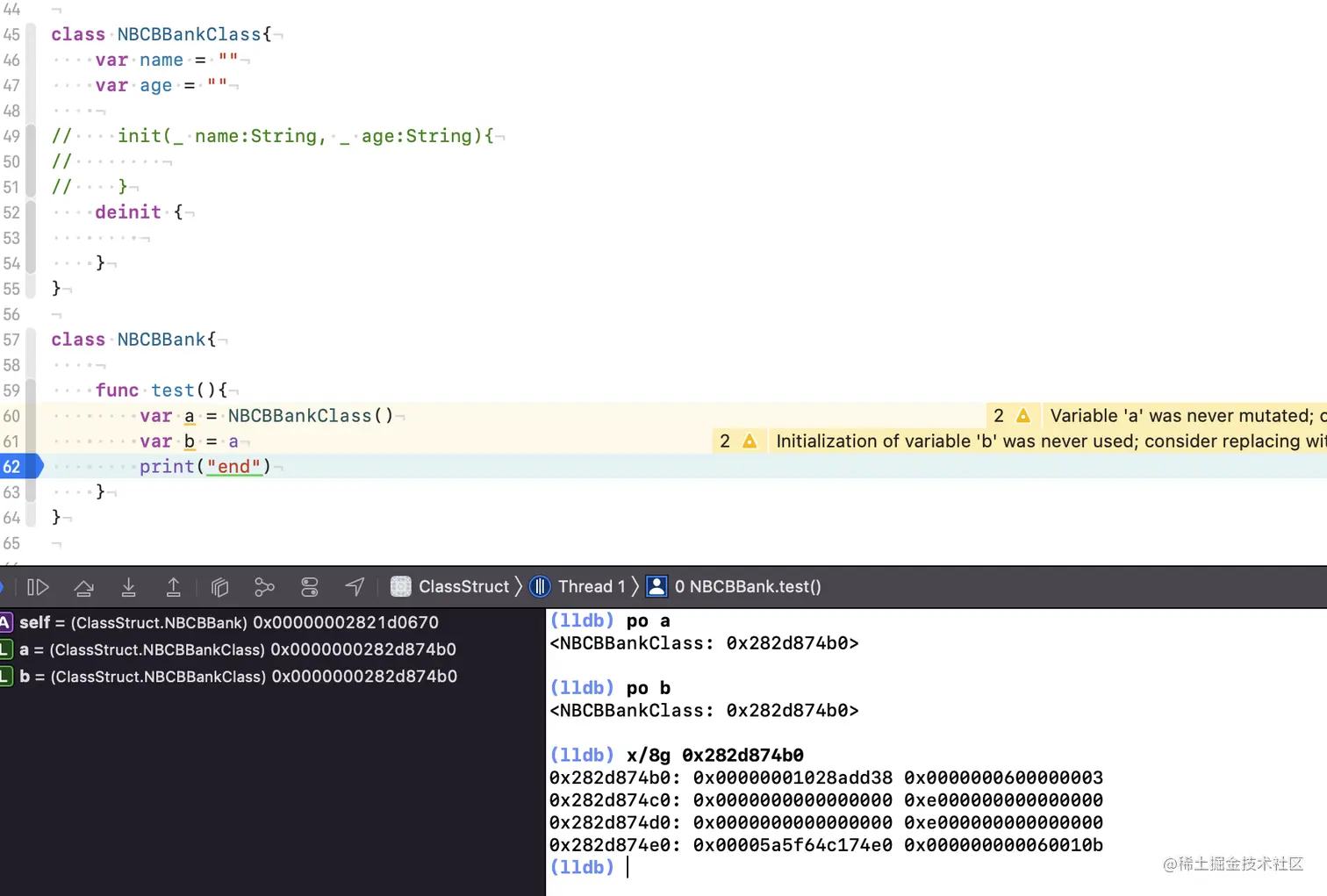Open the 0 NBCBBank.test() frame breadcrumb
This screenshot has width=1327, height=896.
(x=734, y=587)
